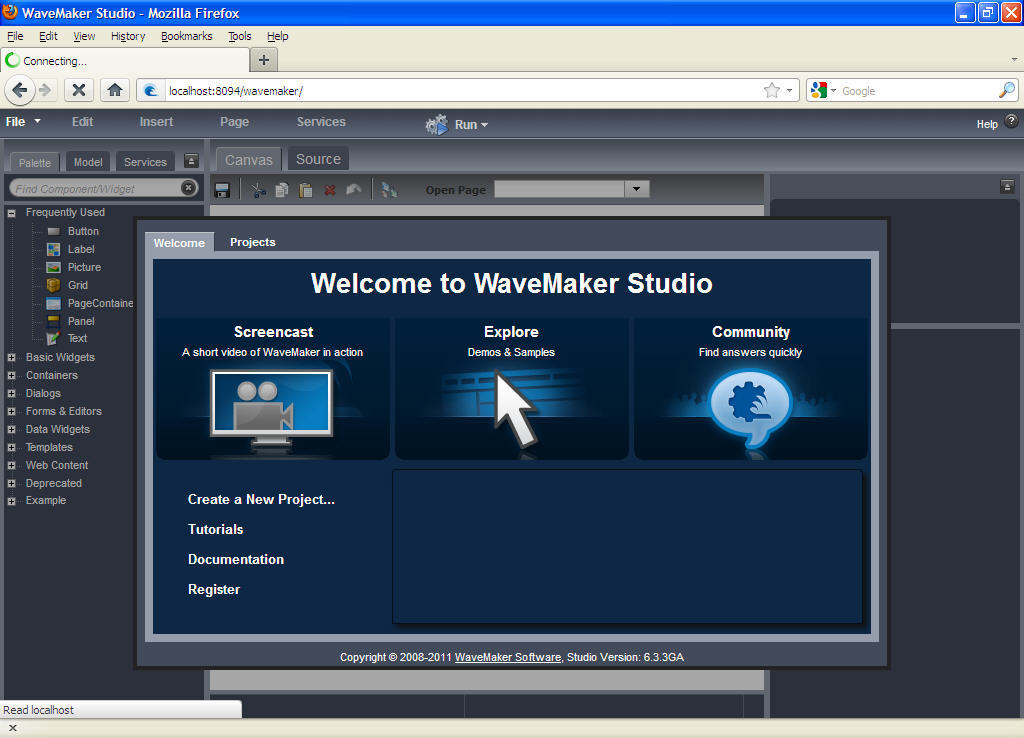Expand the Containers group
This screenshot has height=738, width=1024.
11,376
